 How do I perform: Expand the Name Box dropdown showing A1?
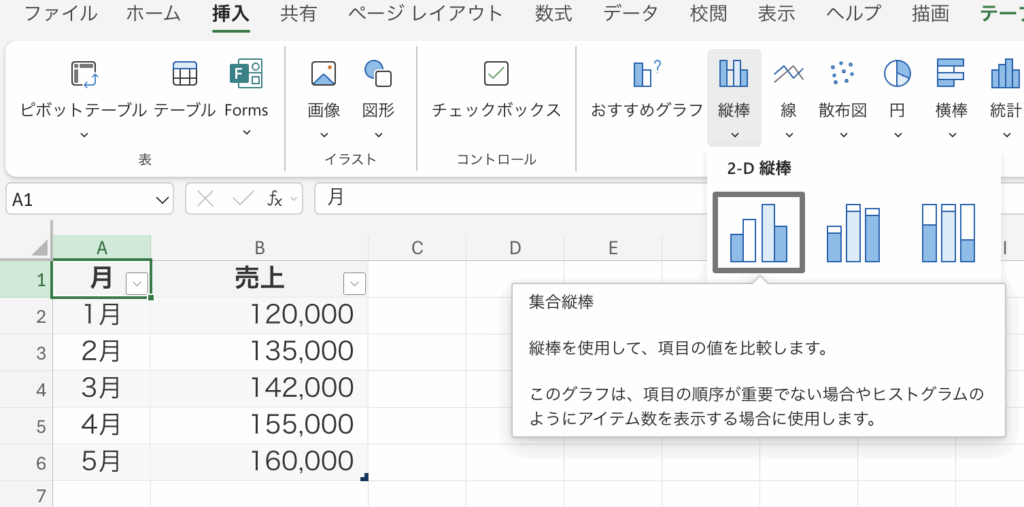163,199
